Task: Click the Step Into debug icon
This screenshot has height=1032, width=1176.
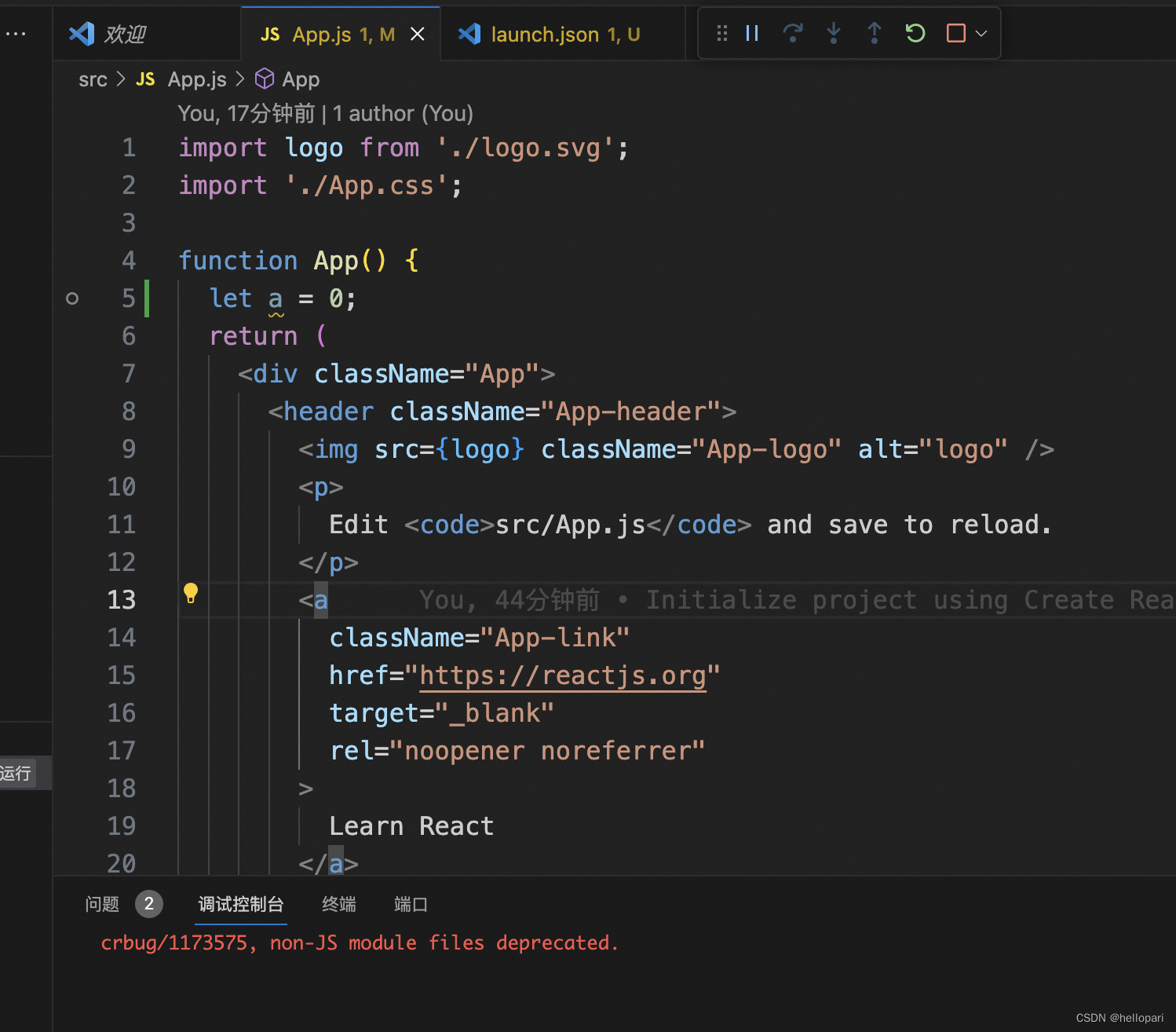Action: 834,33
